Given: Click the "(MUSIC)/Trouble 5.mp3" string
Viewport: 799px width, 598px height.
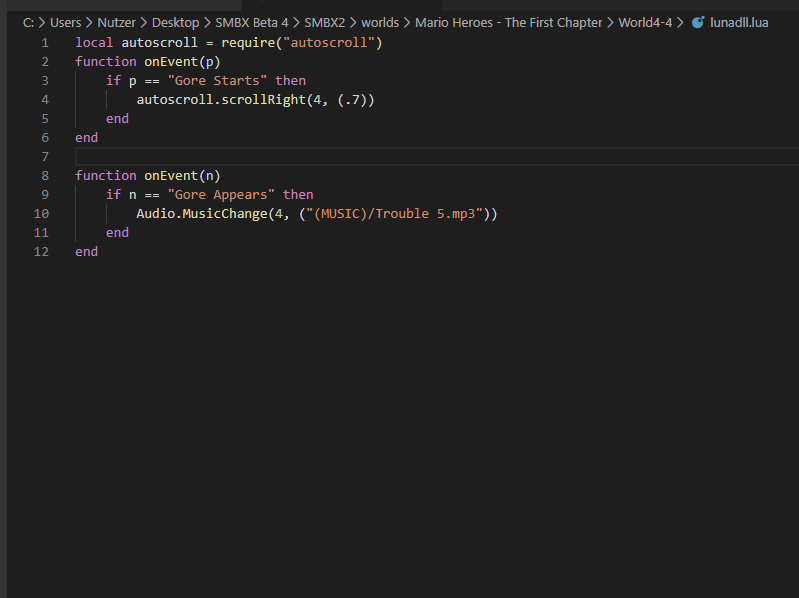Looking at the screenshot, I should coord(394,213).
